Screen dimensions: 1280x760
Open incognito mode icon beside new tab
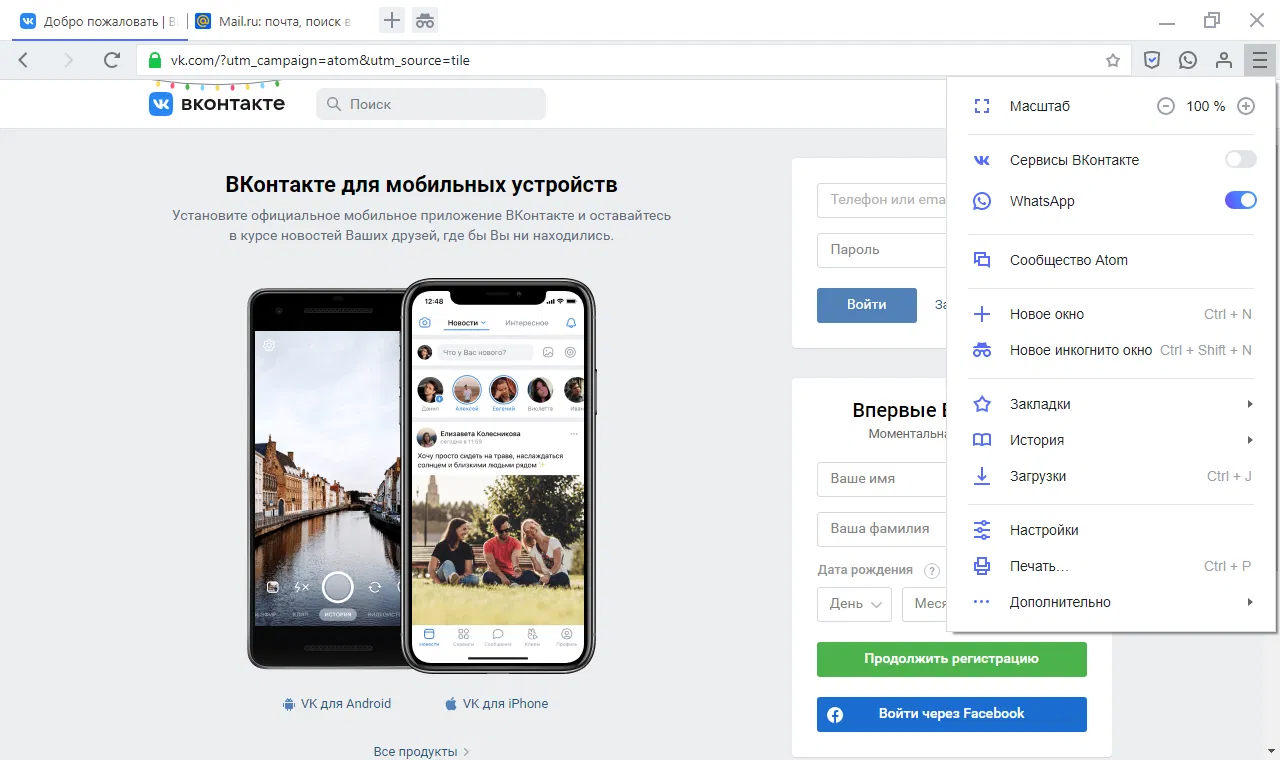click(x=425, y=20)
